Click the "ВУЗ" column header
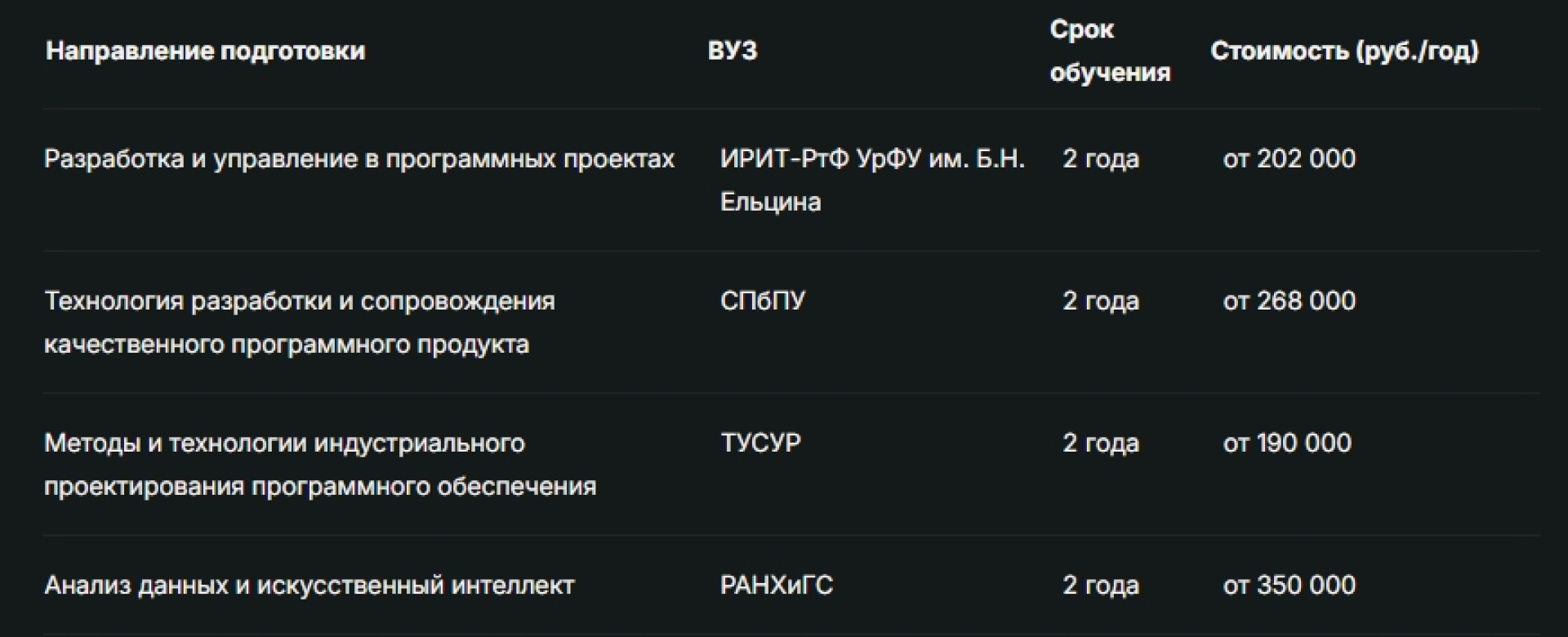The image size is (1568, 637). click(x=733, y=51)
